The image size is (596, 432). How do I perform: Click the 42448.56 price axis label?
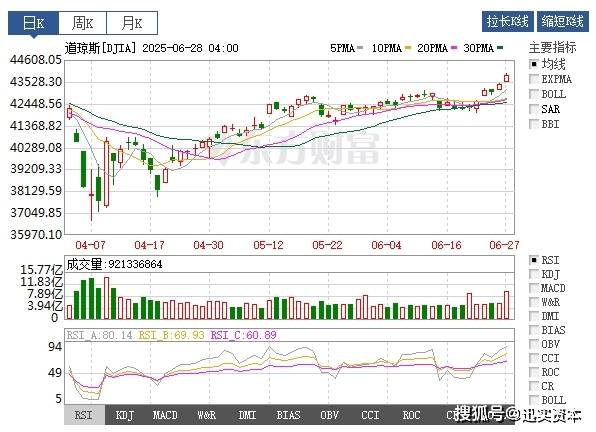pyautogui.click(x=36, y=103)
